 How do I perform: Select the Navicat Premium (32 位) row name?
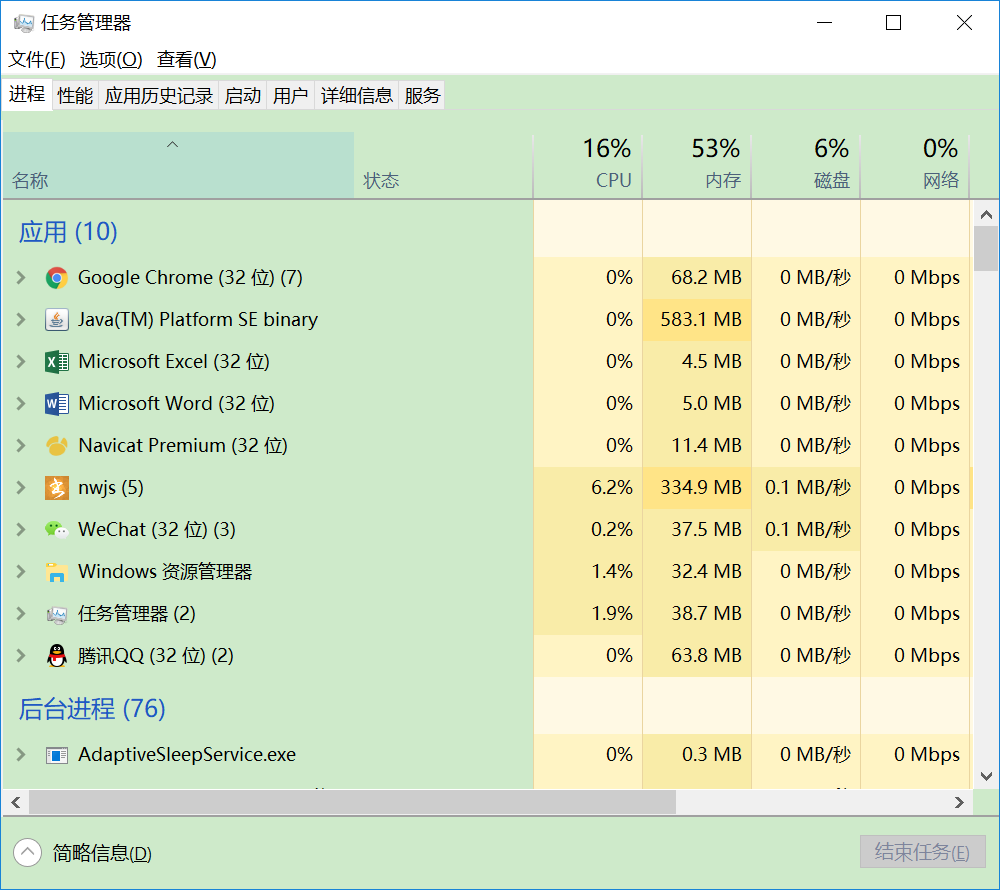pos(183,446)
